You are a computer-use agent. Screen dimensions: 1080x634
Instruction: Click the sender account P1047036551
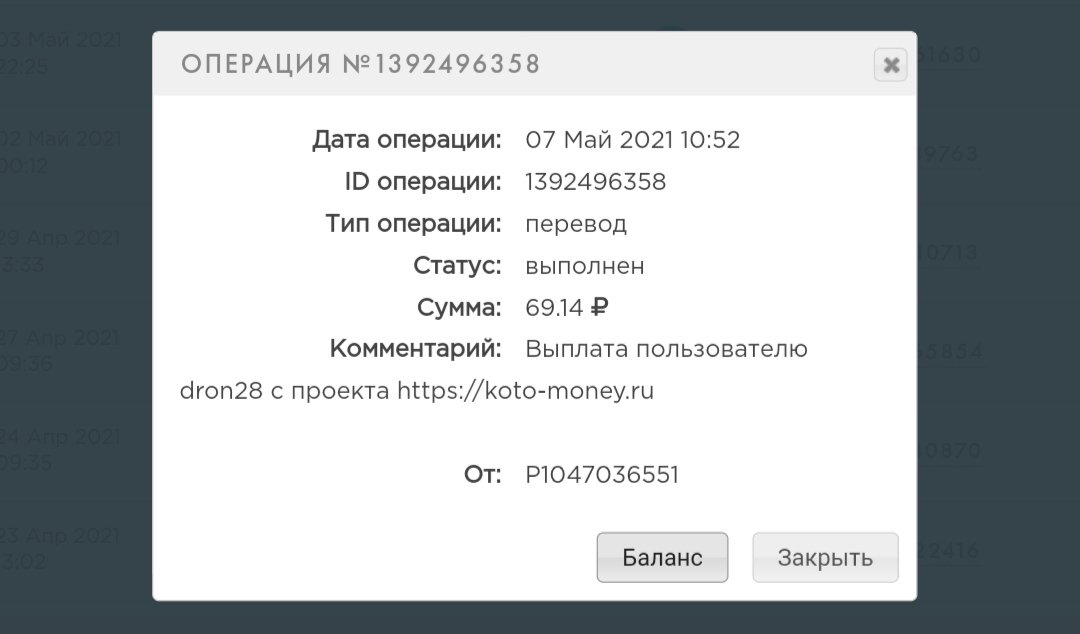pos(602,475)
